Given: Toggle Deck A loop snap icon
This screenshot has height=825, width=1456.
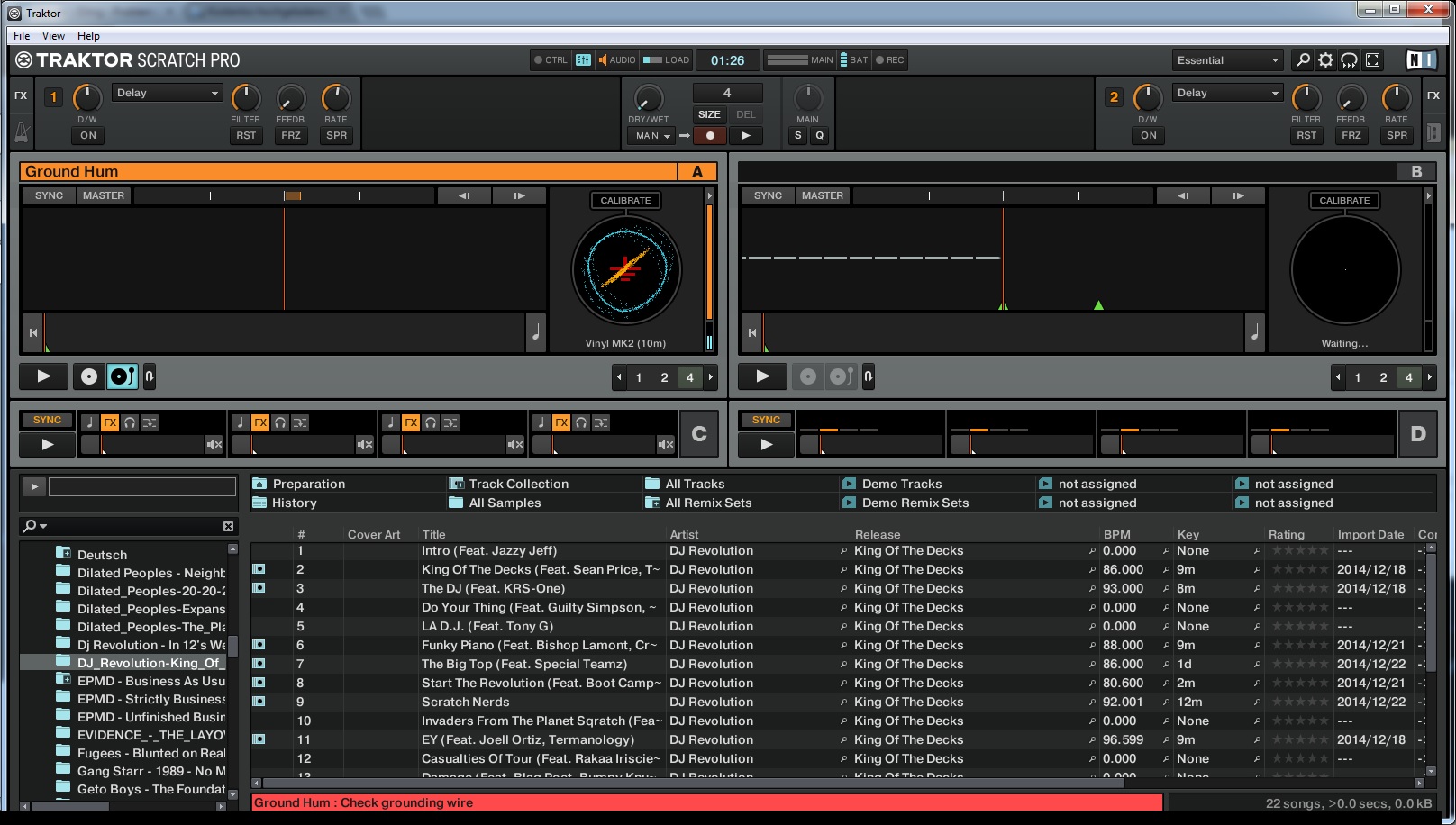Looking at the screenshot, I should pyautogui.click(x=150, y=376).
